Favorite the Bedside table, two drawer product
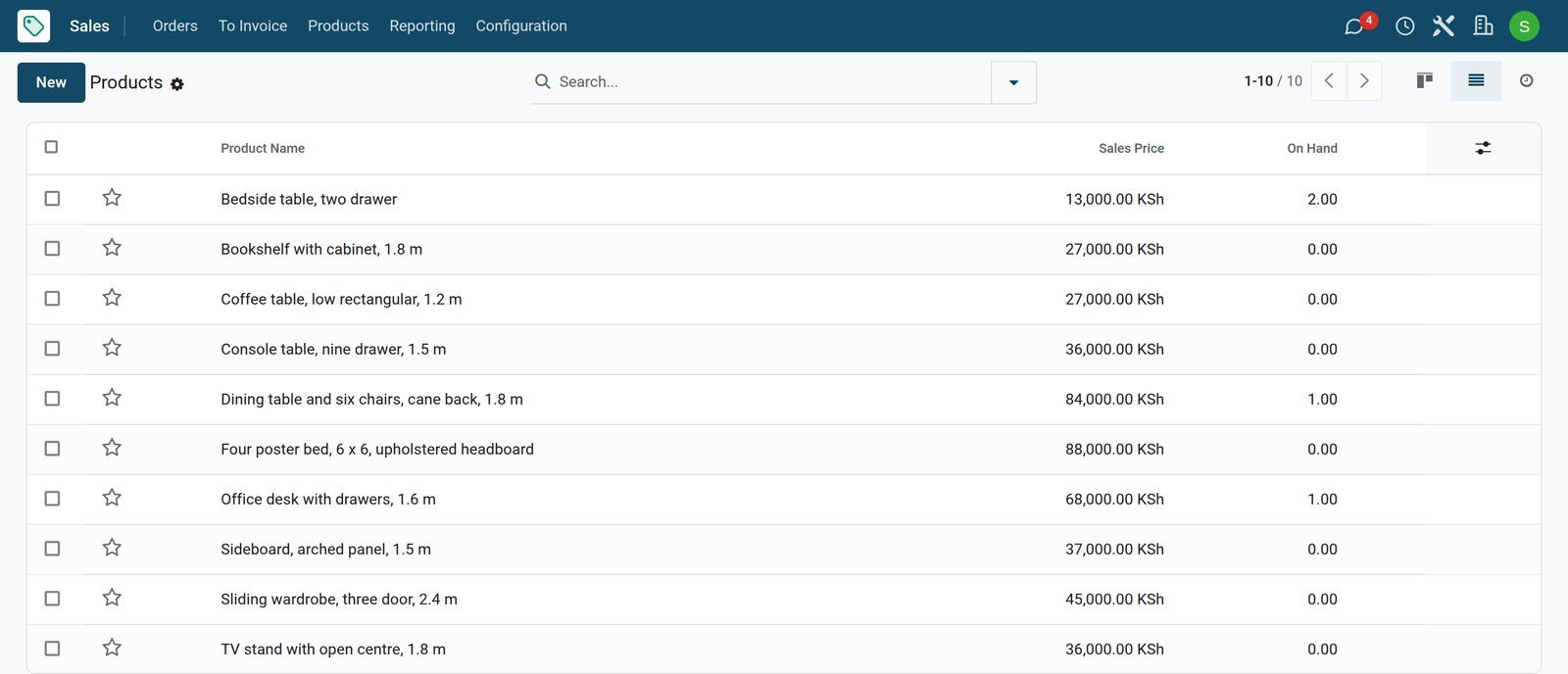 (x=112, y=198)
